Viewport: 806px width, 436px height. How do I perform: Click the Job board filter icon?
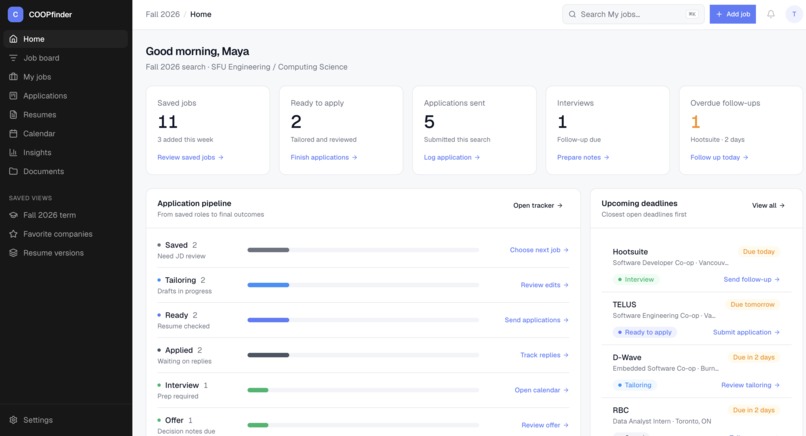[13, 58]
